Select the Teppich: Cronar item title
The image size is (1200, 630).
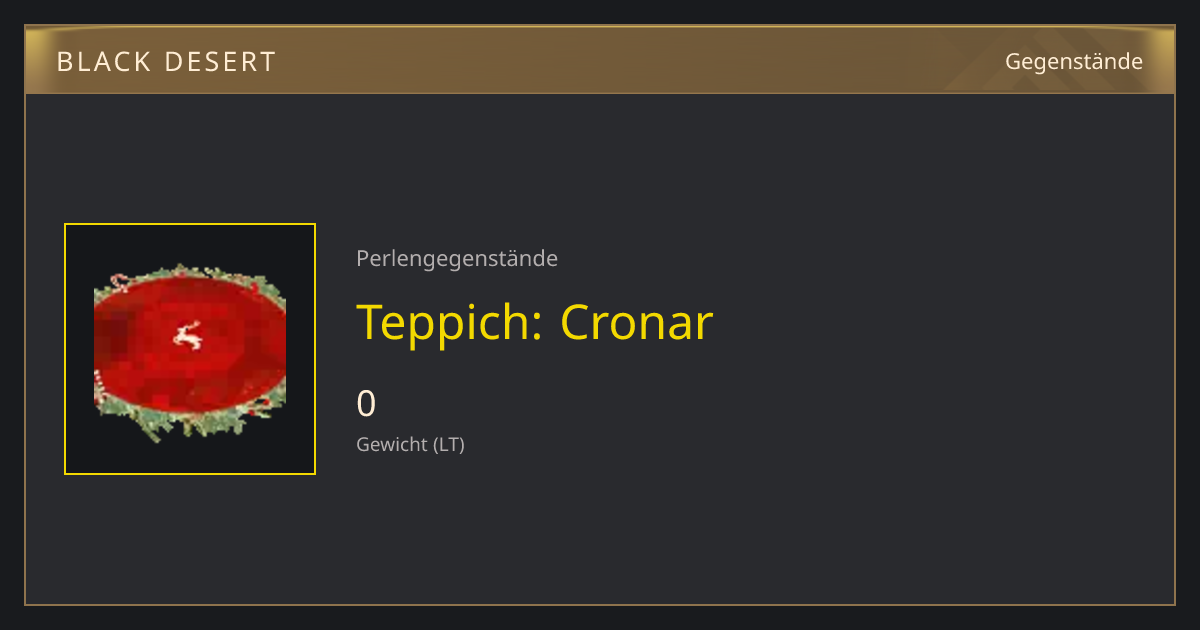[535, 322]
